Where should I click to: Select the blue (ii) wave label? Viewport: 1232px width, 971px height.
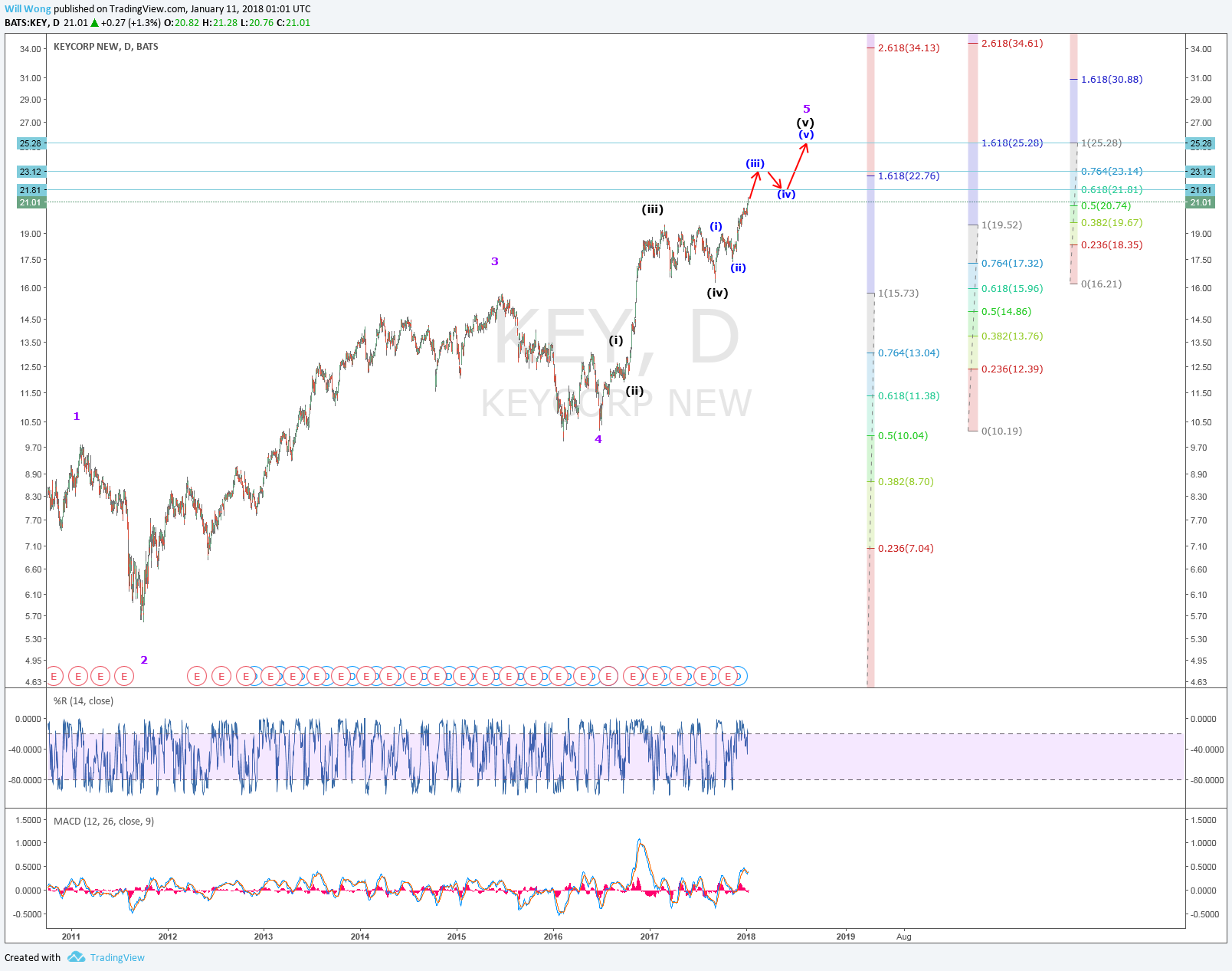pos(738,267)
